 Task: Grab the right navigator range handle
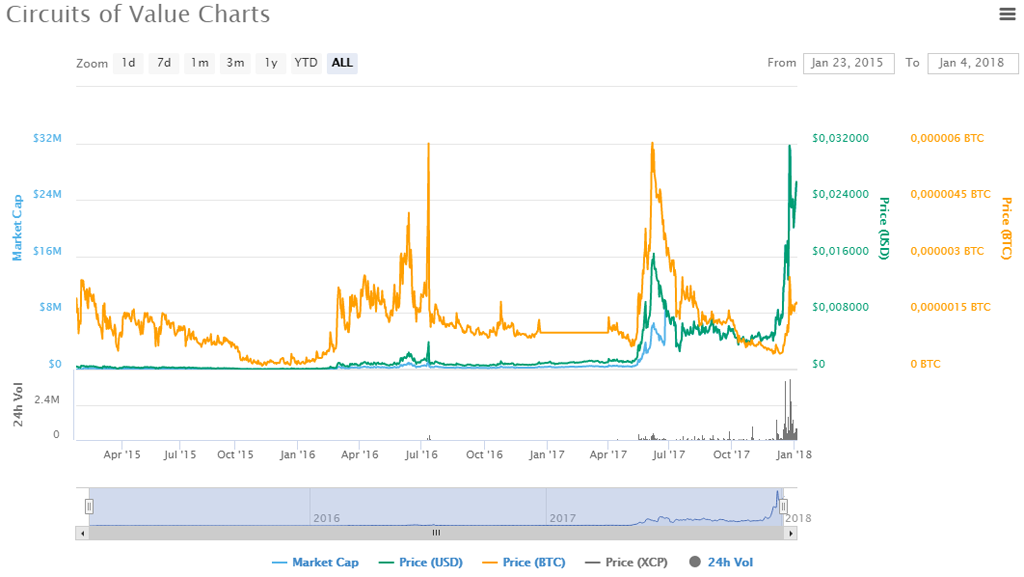[783, 506]
